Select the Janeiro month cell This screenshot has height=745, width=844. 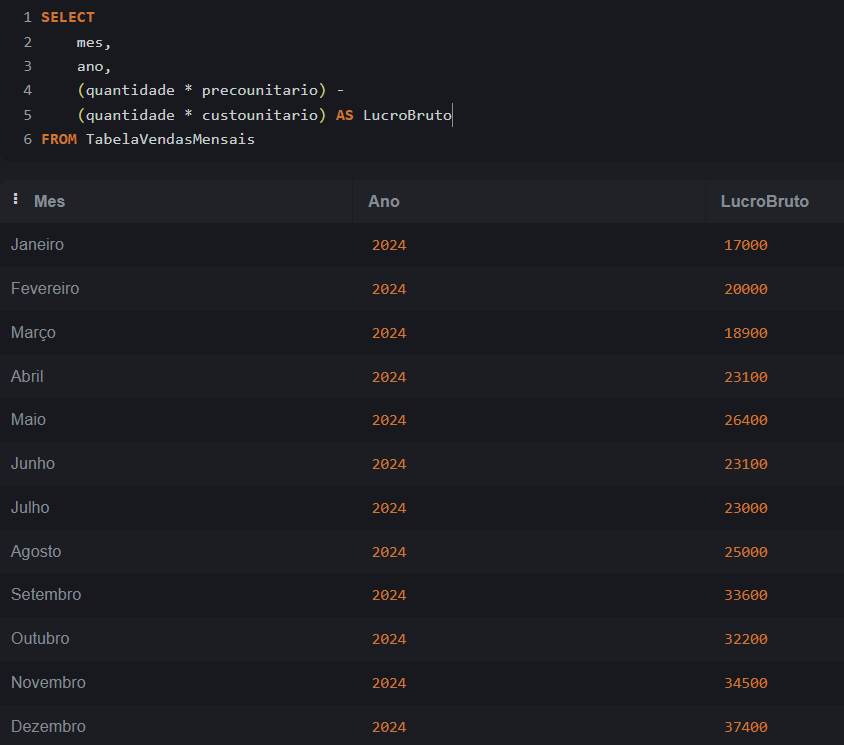coord(37,245)
